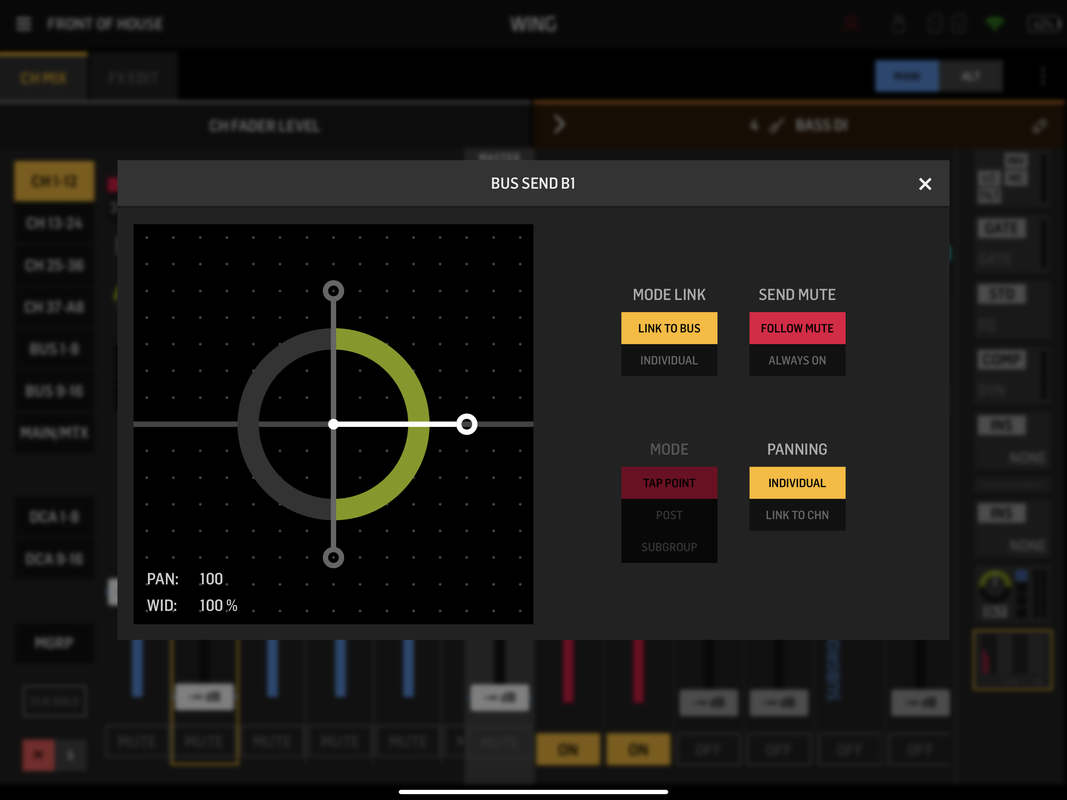Image resolution: width=1067 pixels, height=800 pixels.
Task: Select the blue MAIN toggle button
Action: [907, 76]
